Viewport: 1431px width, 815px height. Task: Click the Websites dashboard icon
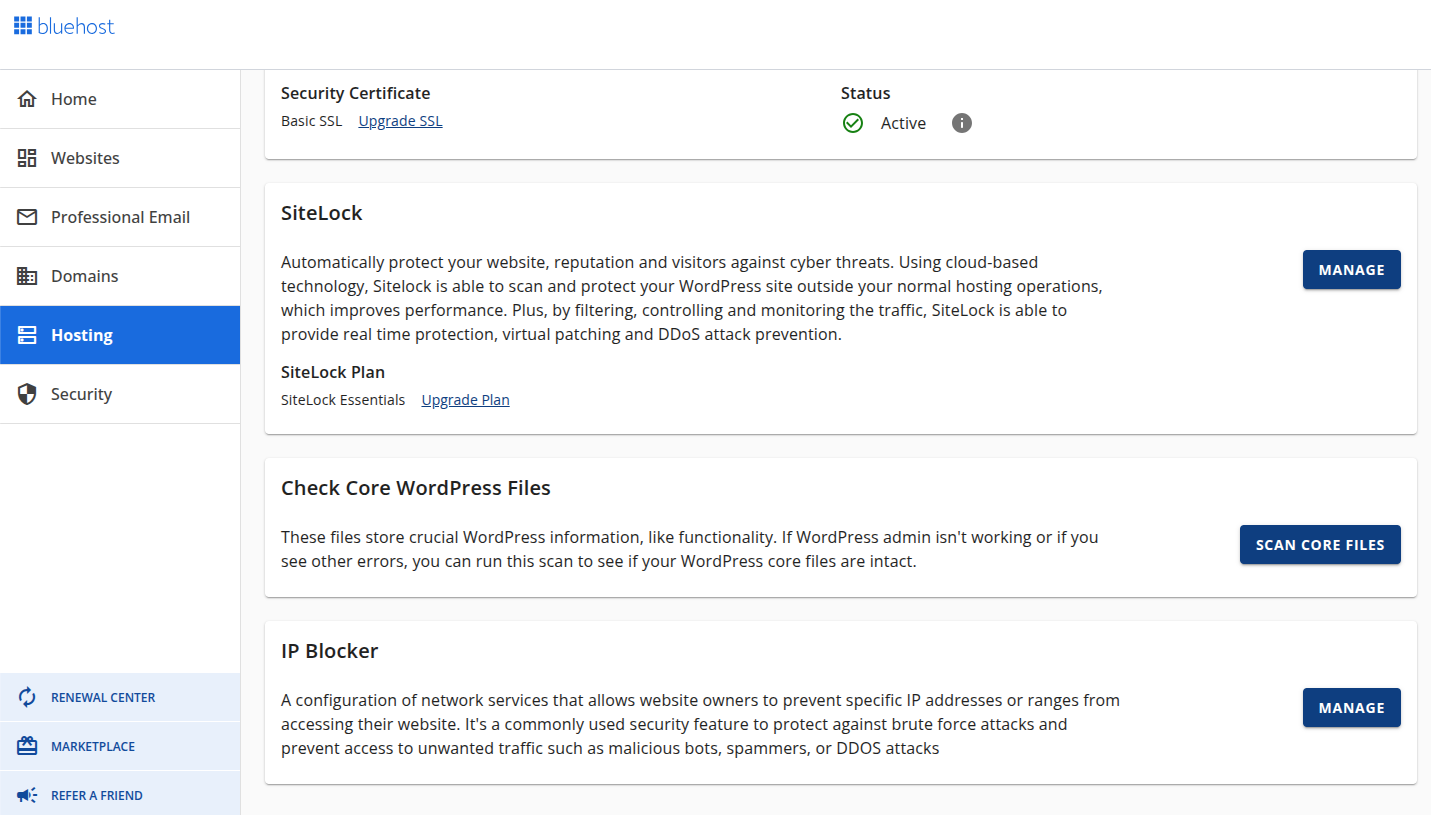pyautogui.click(x=27, y=158)
